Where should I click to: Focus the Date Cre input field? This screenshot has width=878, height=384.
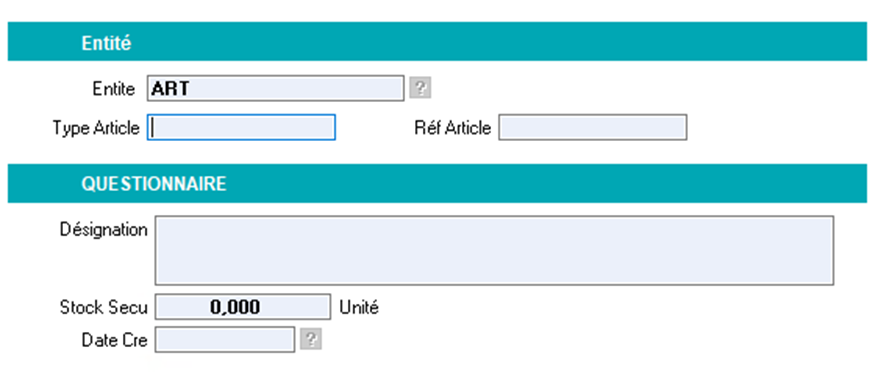(225, 340)
